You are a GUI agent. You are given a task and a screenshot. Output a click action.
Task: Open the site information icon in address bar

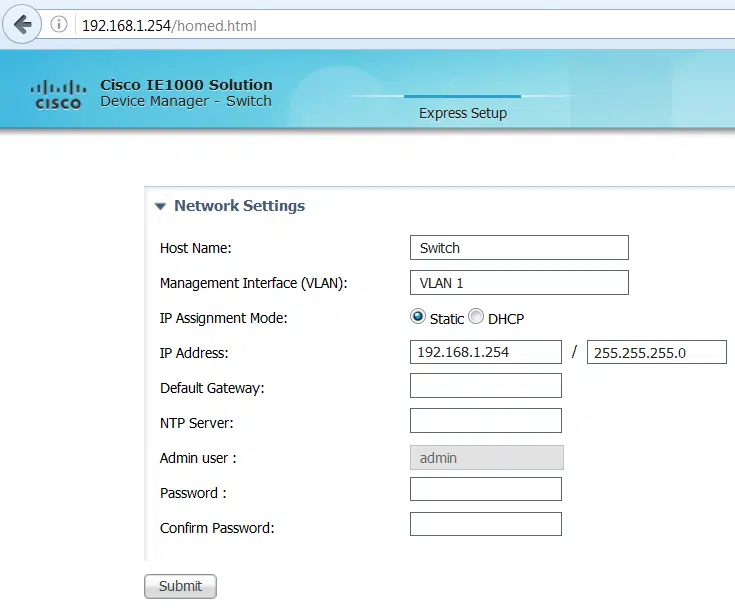coord(59,24)
